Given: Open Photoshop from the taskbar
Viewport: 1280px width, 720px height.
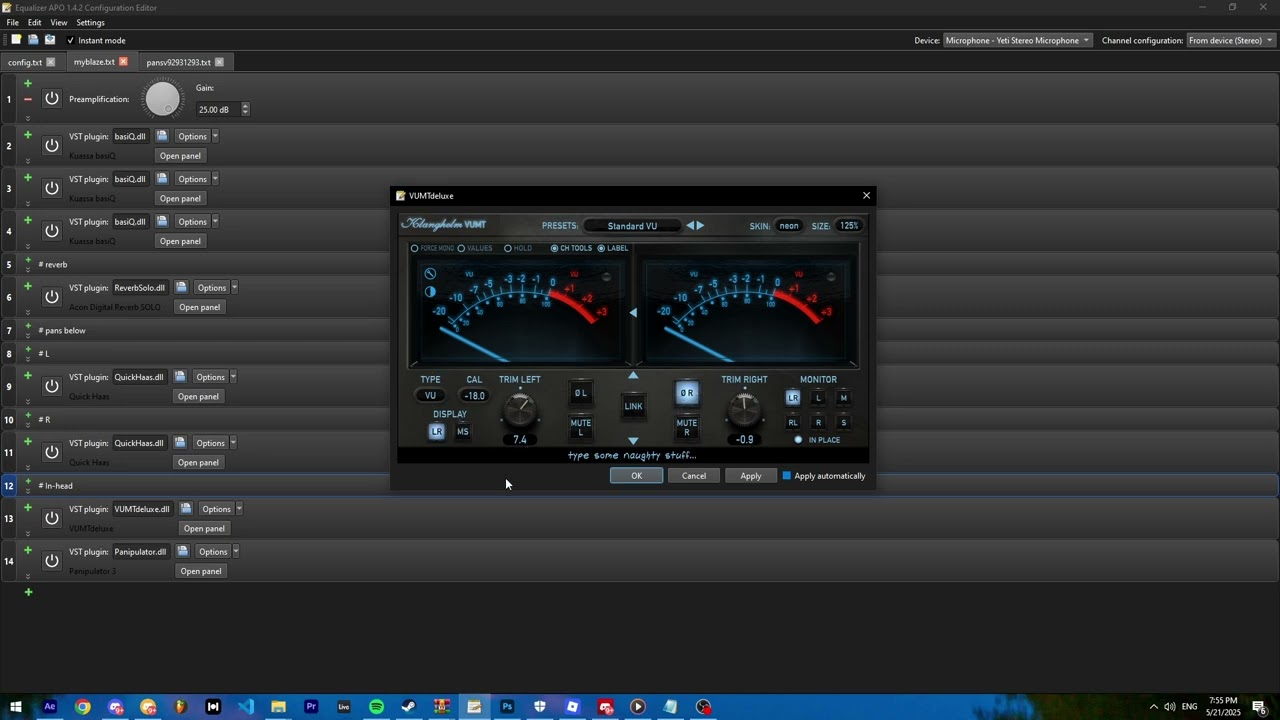Looking at the screenshot, I should click(507, 707).
